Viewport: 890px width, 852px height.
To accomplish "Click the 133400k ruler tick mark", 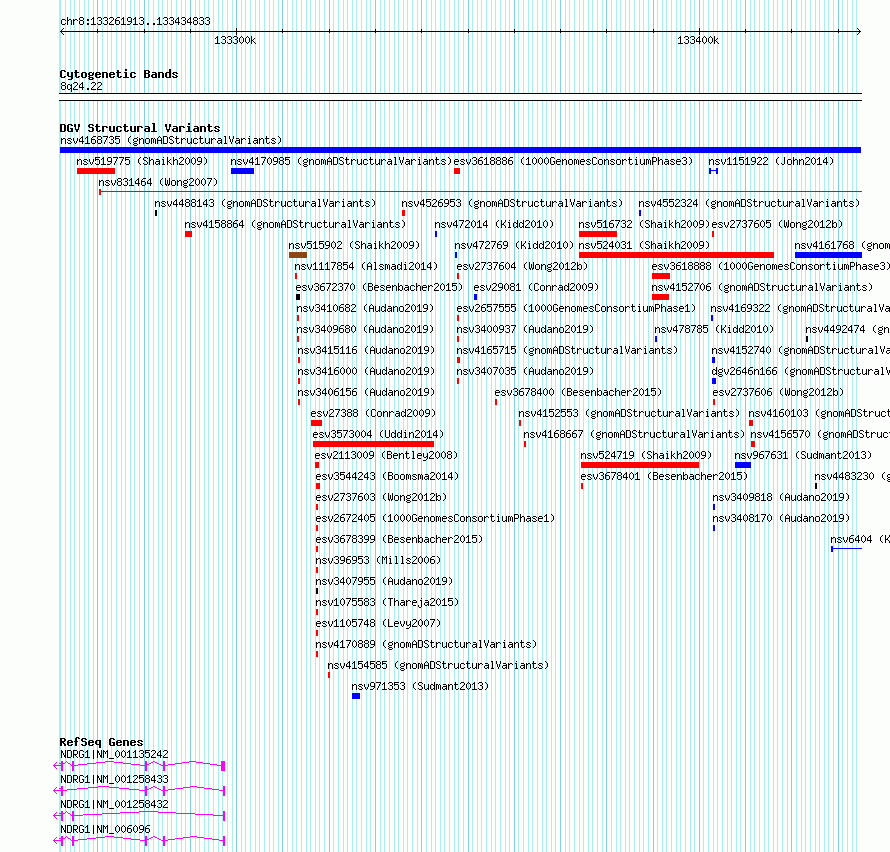I will (699, 33).
